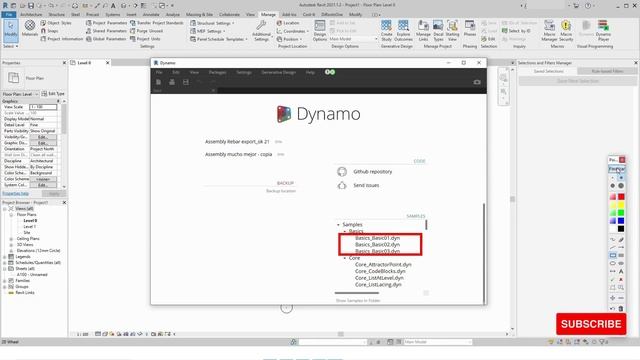Open Panel Schedule Templates dropdown

pyautogui.click(x=219, y=39)
